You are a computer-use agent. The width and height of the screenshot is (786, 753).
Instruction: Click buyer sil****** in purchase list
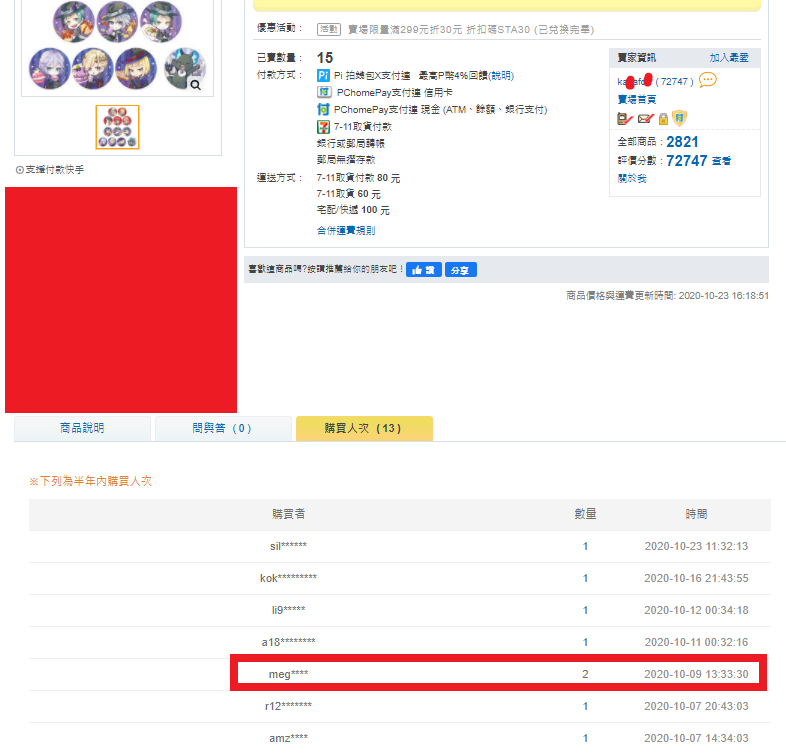(x=288, y=546)
